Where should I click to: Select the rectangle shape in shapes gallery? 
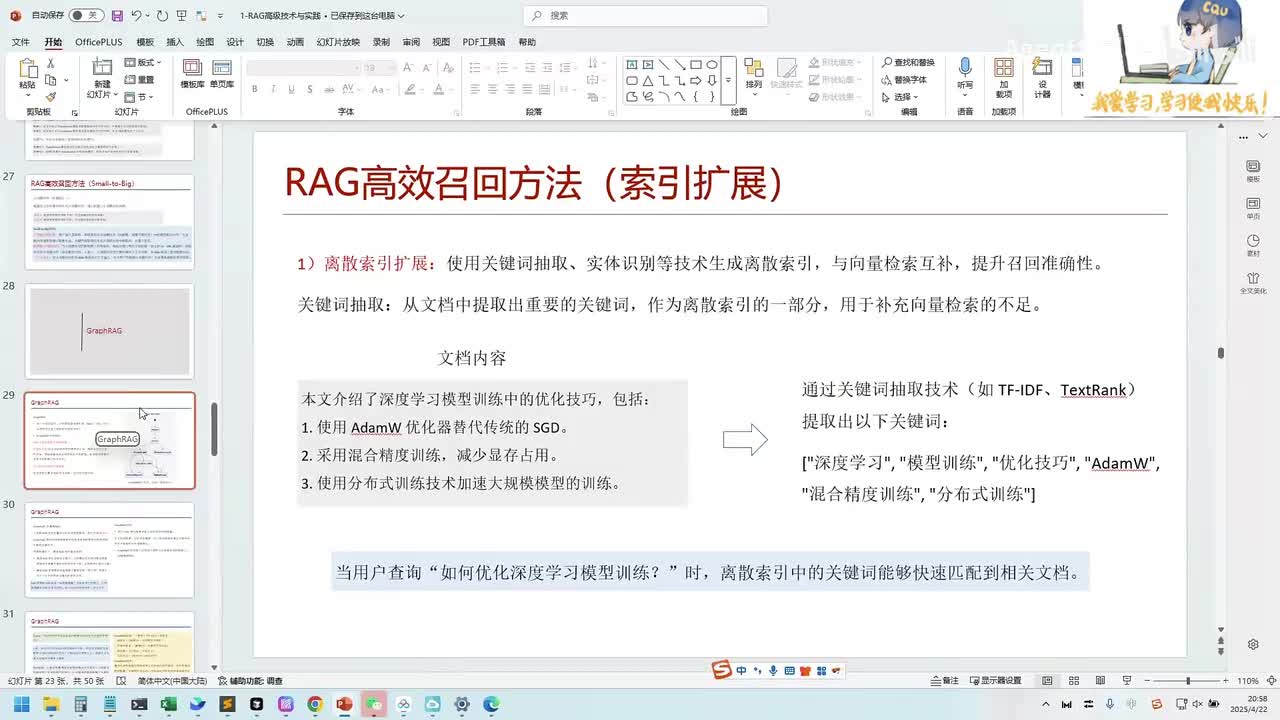pyautogui.click(x=695, y=65)
